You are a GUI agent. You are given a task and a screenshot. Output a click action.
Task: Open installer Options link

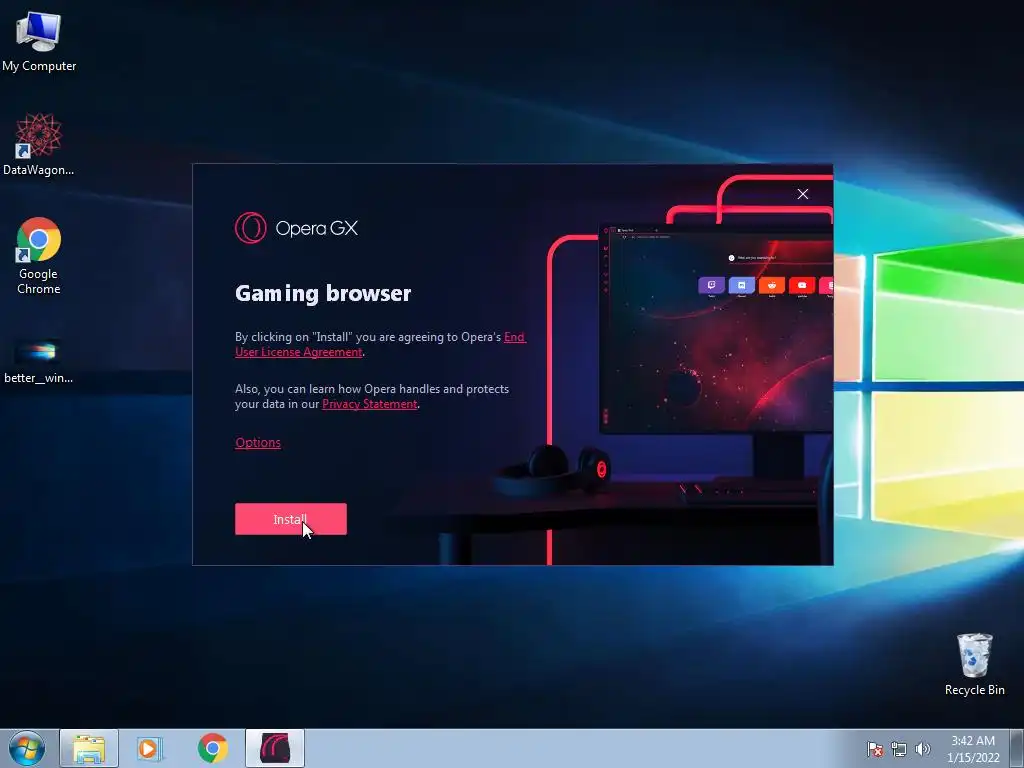(x=258, y=442)
